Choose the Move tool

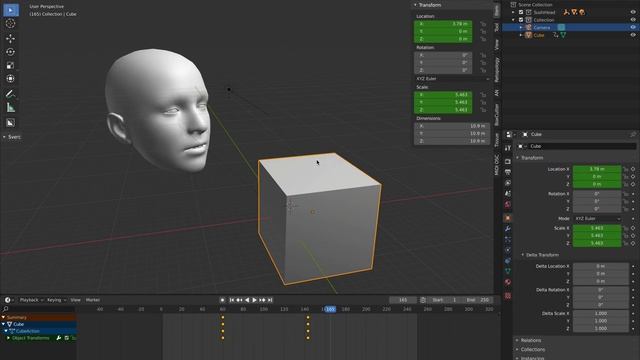coord(11,38)
